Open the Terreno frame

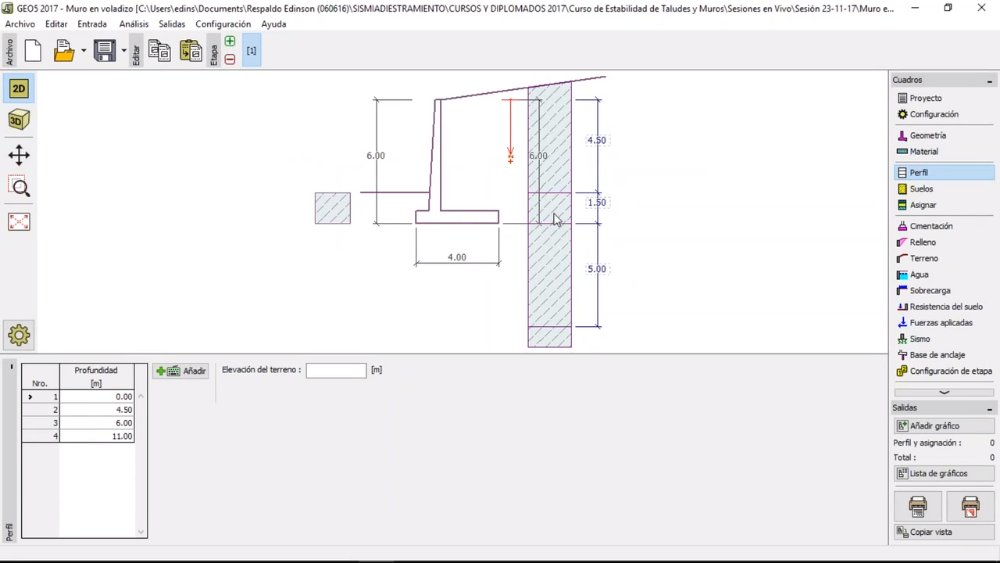click(x=943, y=258)
